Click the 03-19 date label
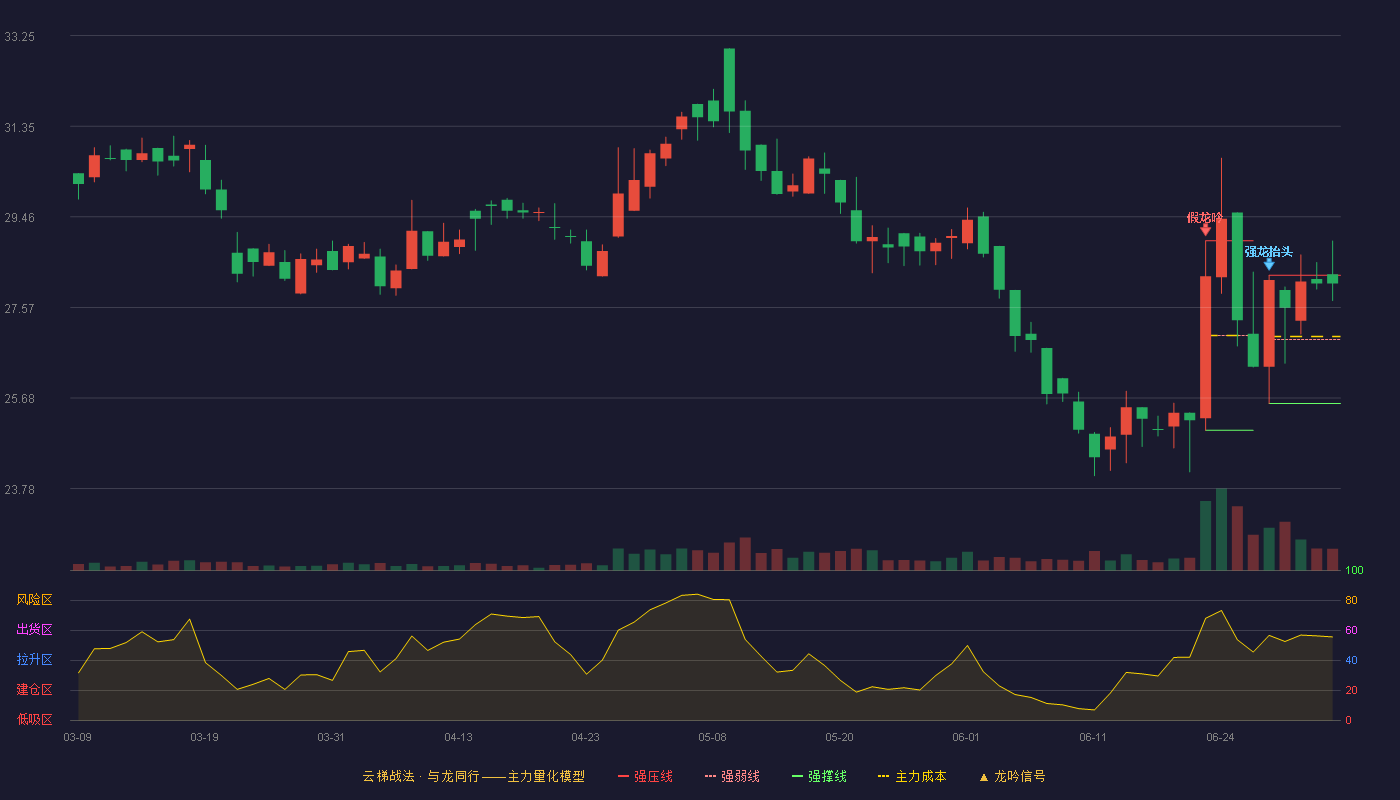This screenshot has height=800, width=1400. pyautogui.click(x=205, y=737)
